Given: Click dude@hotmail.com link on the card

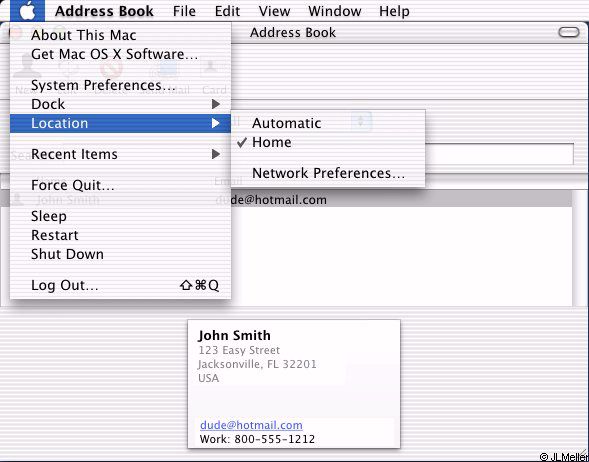Looking at the screenshot, I should pyautogui.click(x=251, y=425).
